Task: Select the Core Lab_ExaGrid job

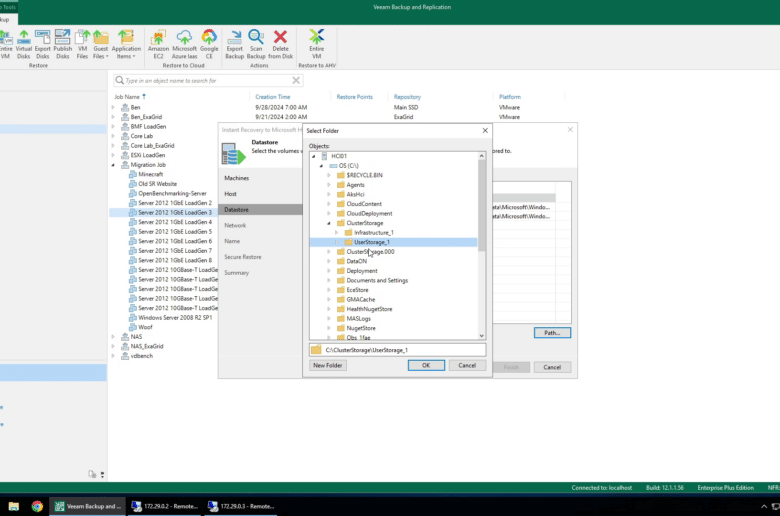Action: click(x=152, y=145)
